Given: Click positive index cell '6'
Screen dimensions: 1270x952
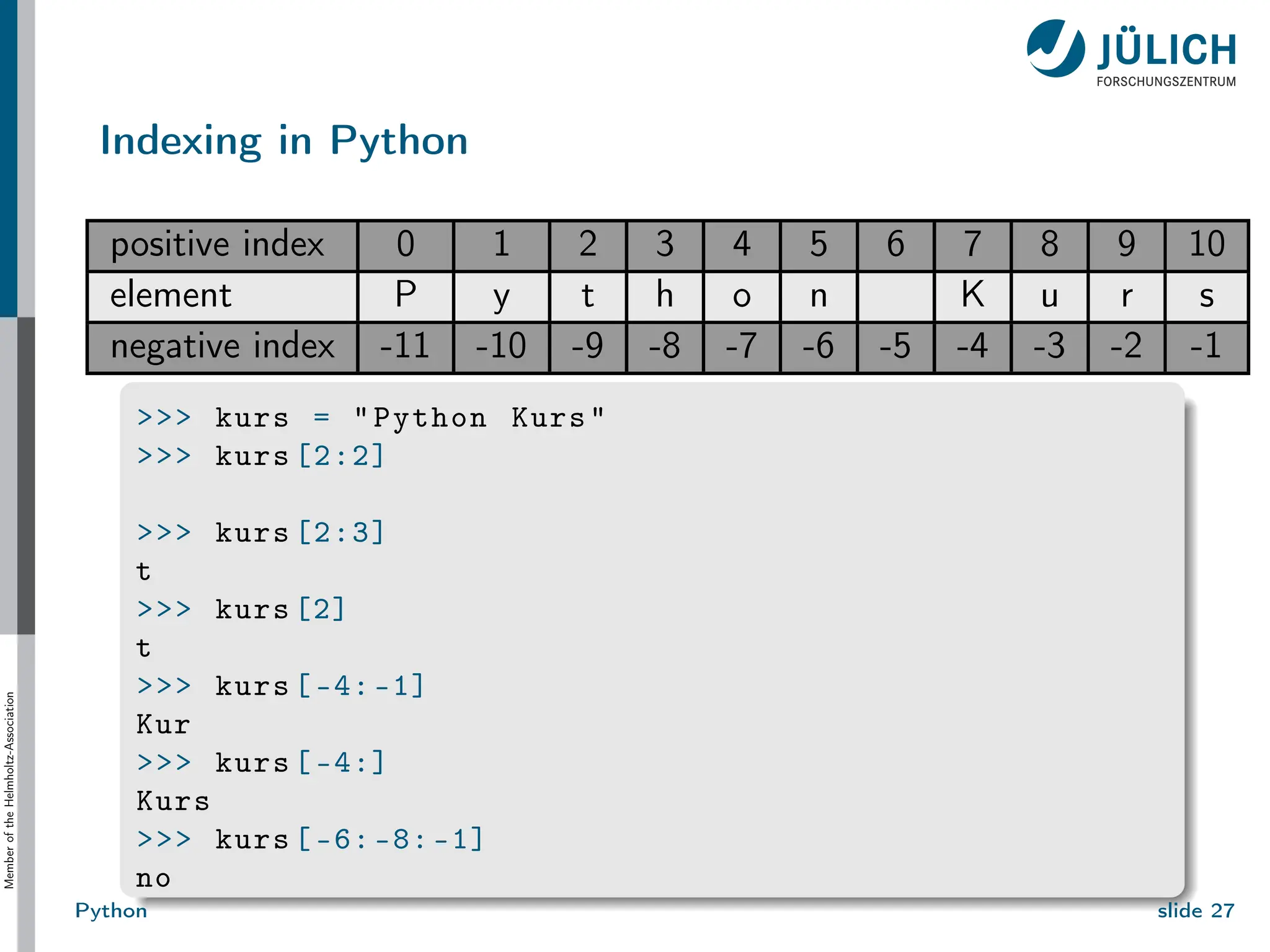Looking at the screenshot, I should (x=895, y=245).
